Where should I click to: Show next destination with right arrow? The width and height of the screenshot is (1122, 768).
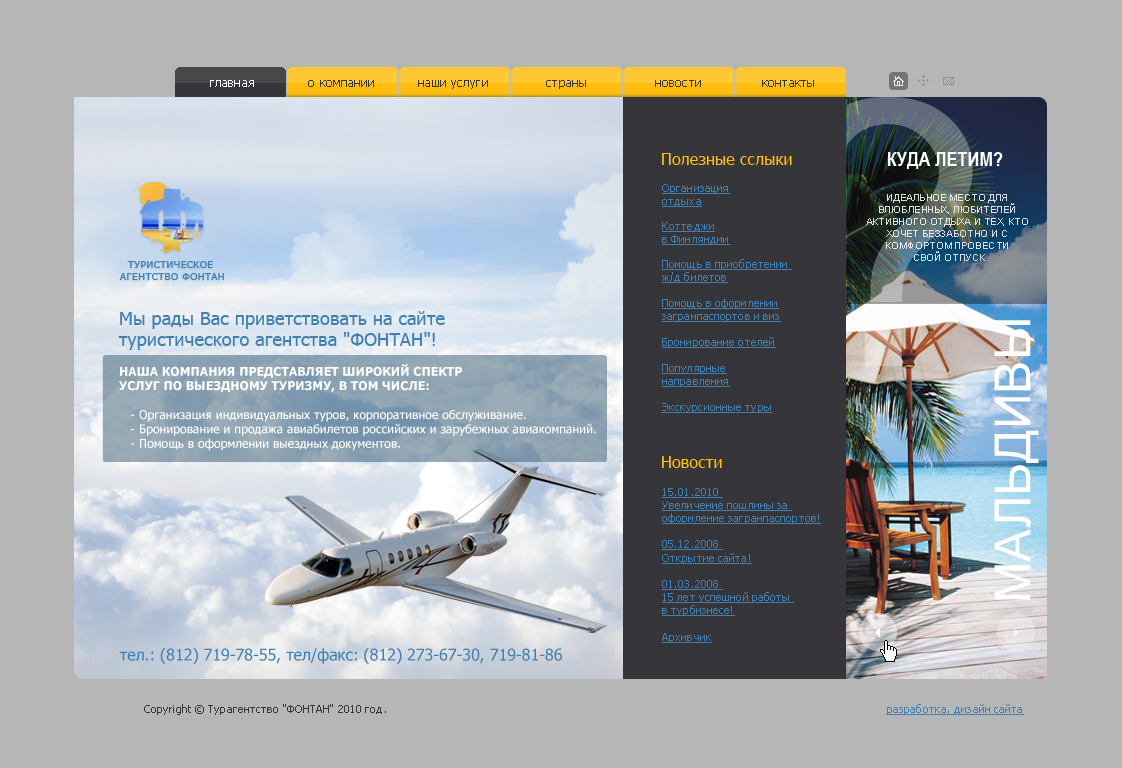pyautogui.click(x=1015, y=632)
